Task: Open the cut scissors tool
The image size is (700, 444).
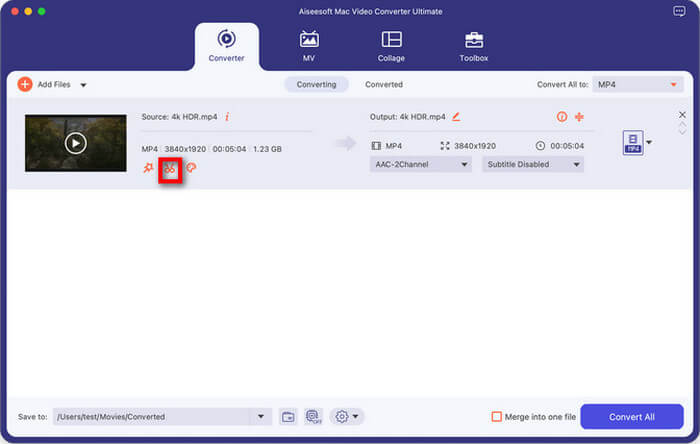Action: [x=170, y=169]
